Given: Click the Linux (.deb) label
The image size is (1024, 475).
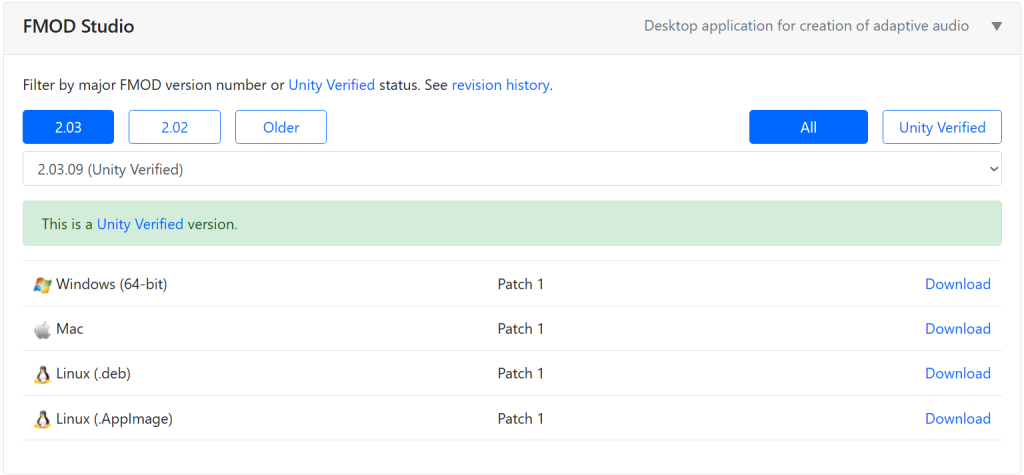Looking at the screenshot, I should tap(94, 374).
